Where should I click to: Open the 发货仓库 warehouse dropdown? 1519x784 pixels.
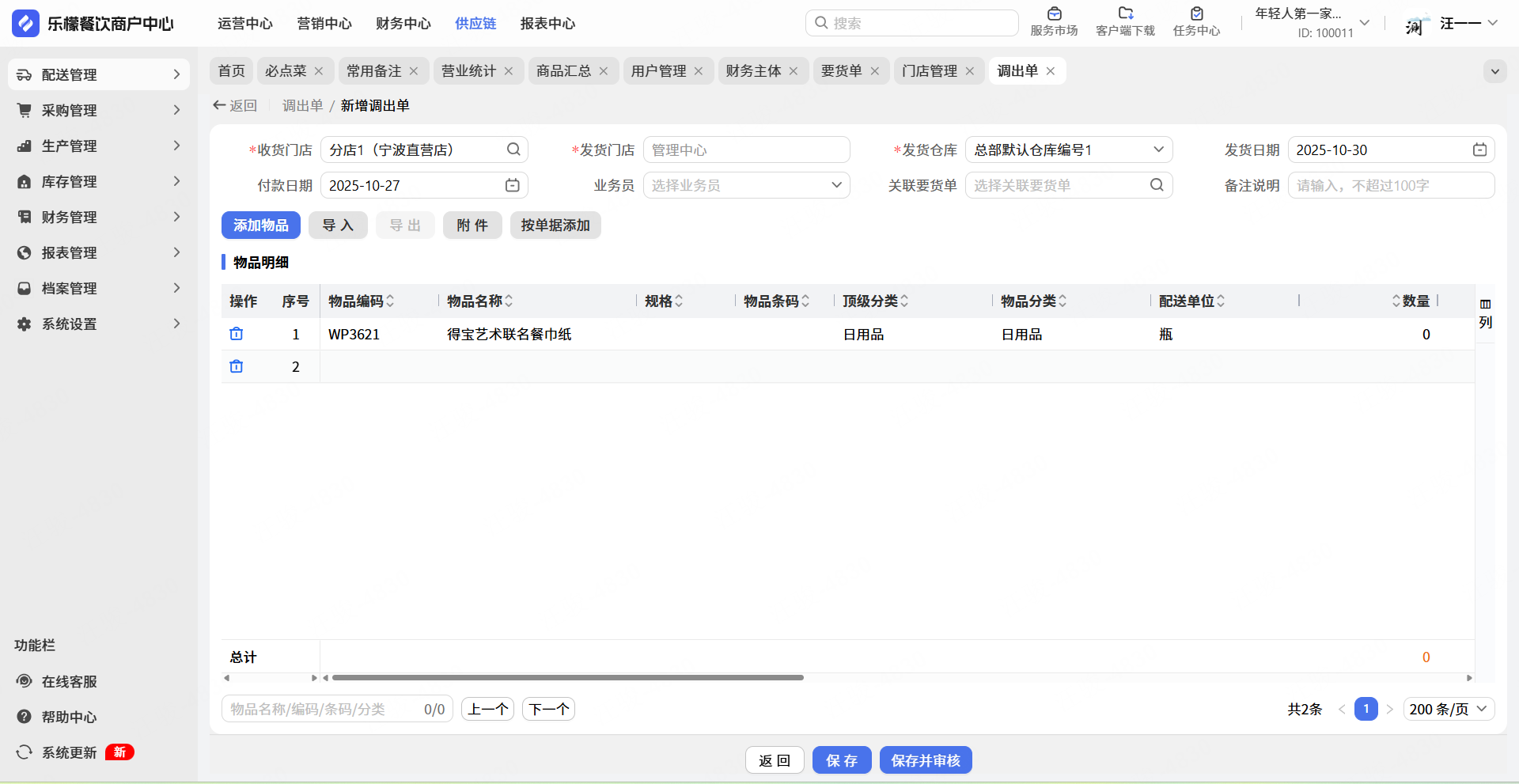click(1068, 150)
